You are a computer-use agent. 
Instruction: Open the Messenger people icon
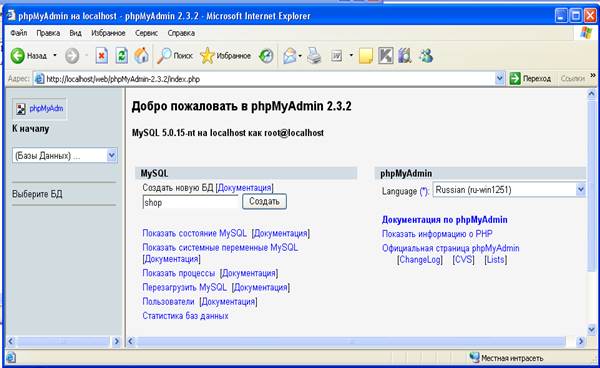pyautogui.click(x=426, y=56)
